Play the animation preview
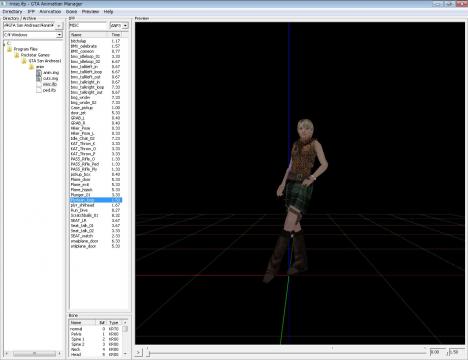This screenshot has height=360, width=468. [139, 352]
